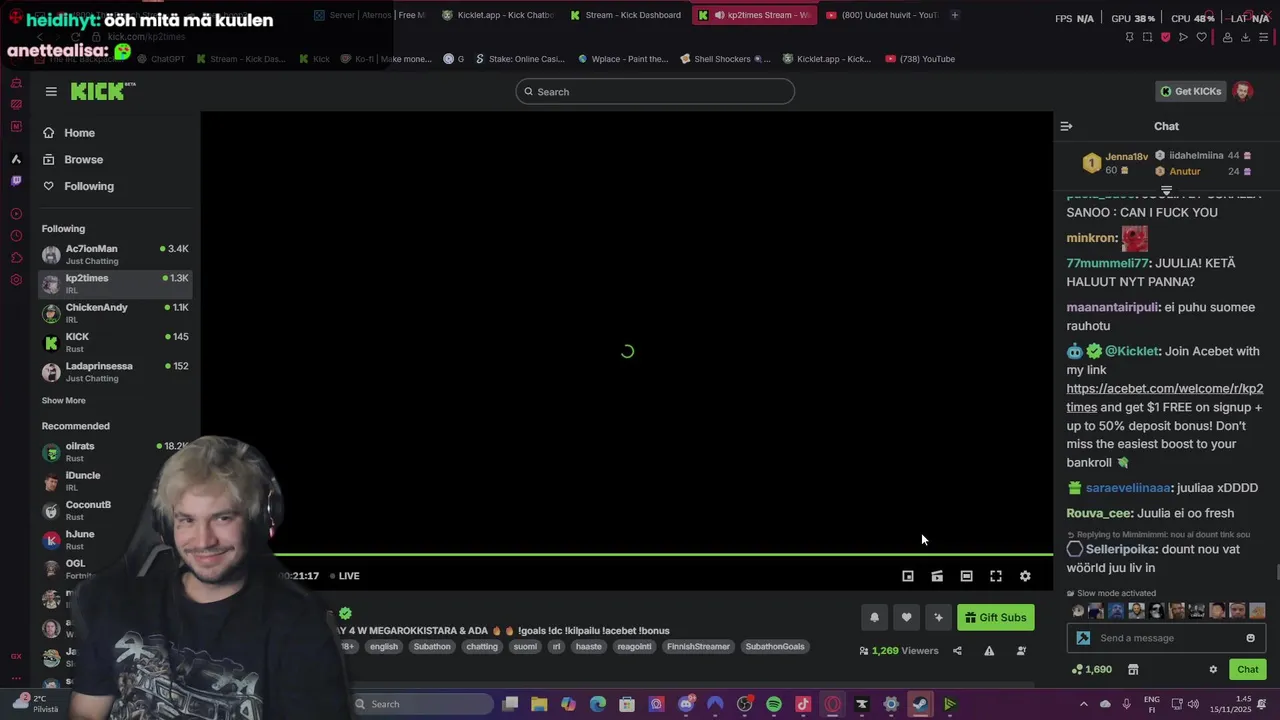
Task: Open the KICKs shop icon
Action: [x=1133, y=669]
